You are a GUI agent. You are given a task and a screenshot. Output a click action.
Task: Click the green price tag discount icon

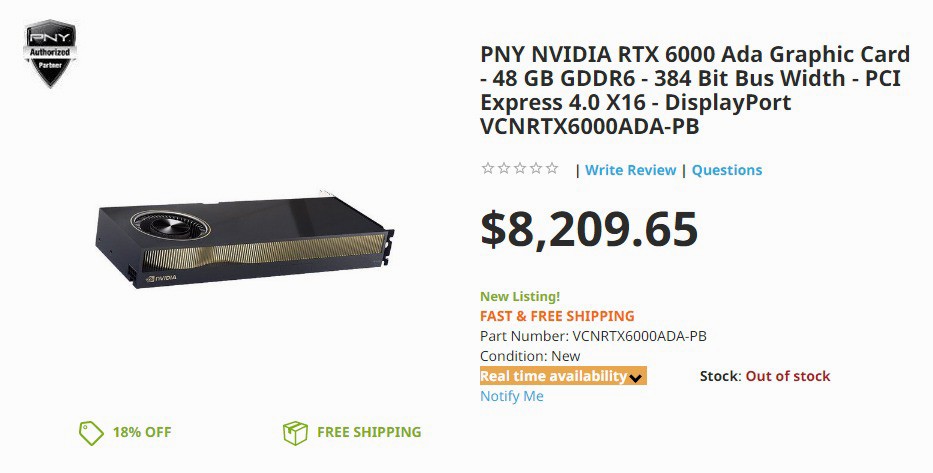[91, 433]
